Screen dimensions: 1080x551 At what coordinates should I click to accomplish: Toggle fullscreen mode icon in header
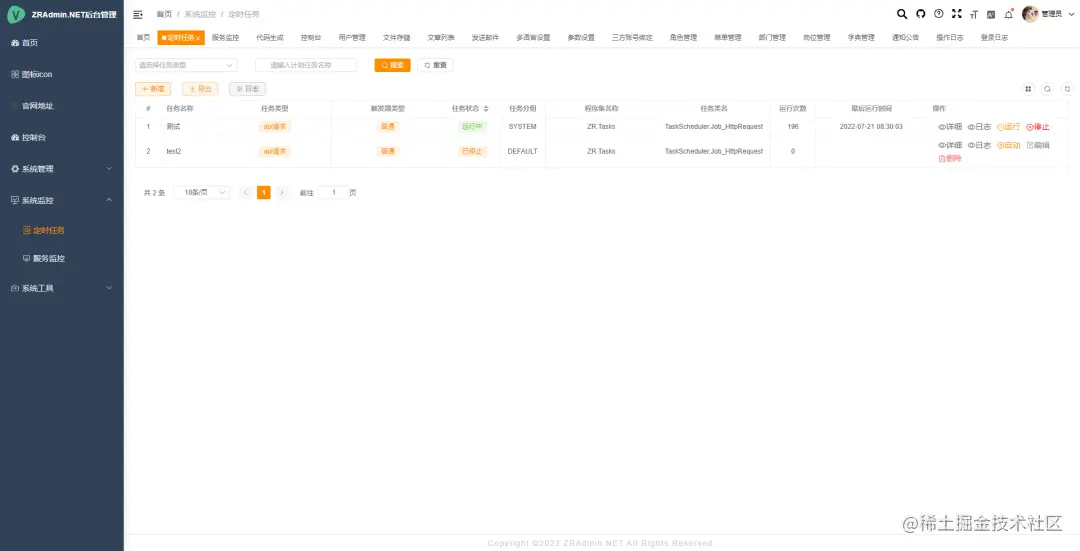957,14
